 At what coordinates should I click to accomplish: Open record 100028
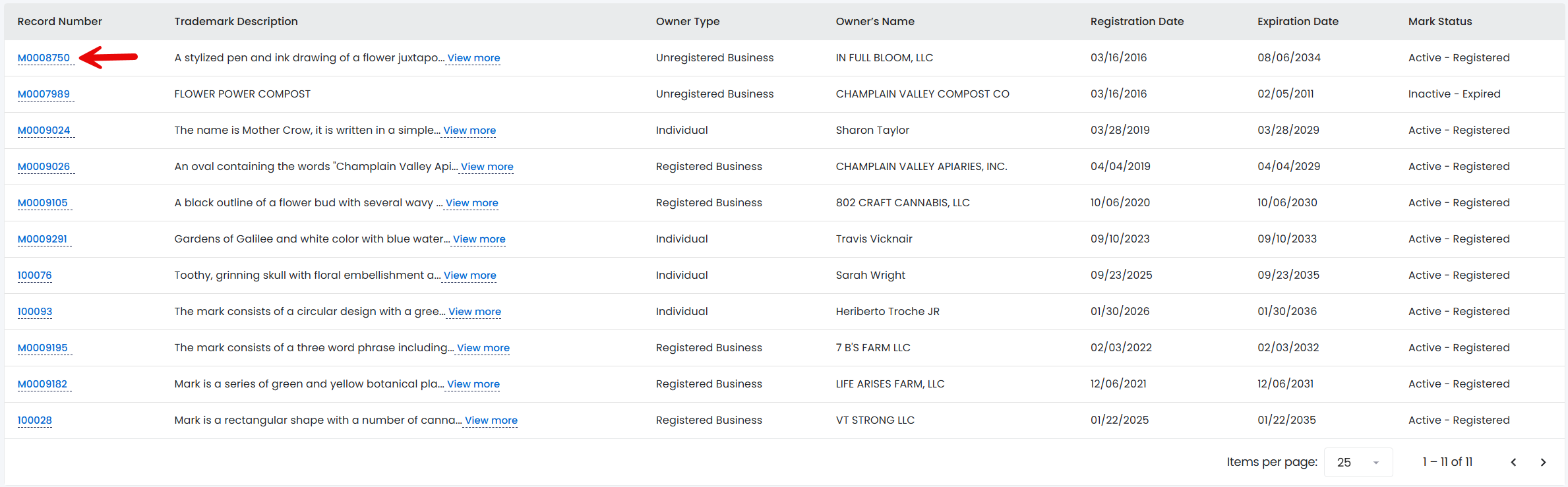click(x=34, y=420)
